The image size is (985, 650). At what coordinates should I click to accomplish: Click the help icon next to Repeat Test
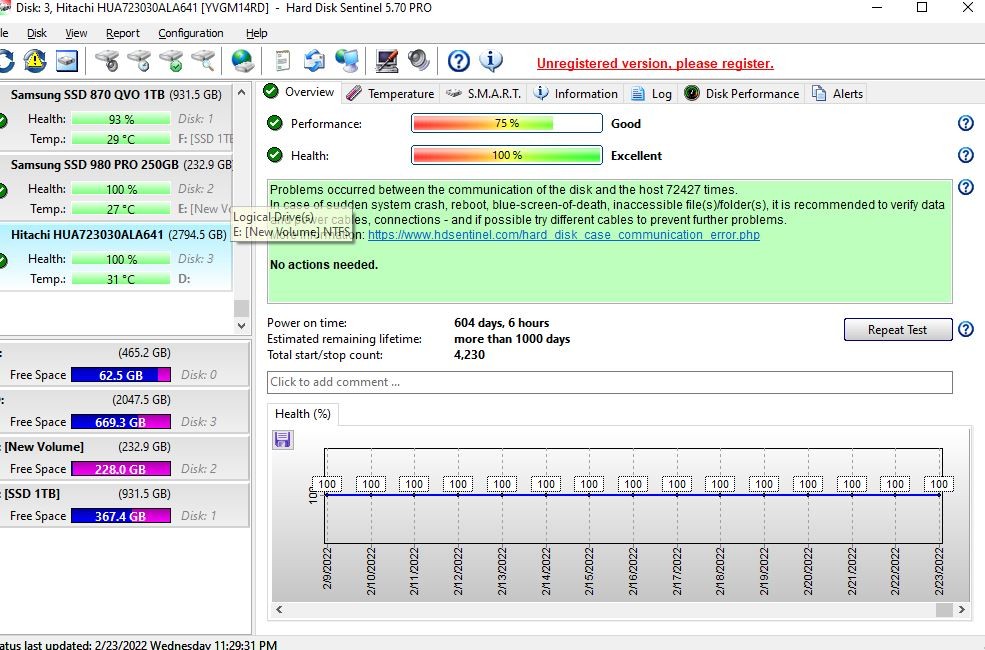point(966,328)
